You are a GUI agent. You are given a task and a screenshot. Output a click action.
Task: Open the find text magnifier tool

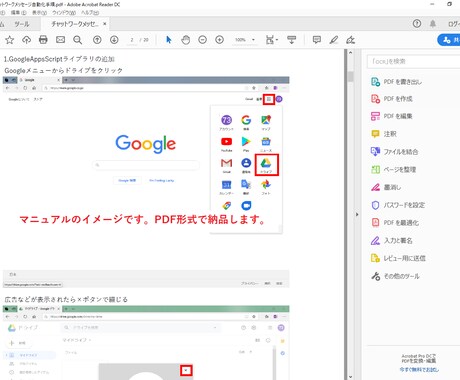click(77, 40)
